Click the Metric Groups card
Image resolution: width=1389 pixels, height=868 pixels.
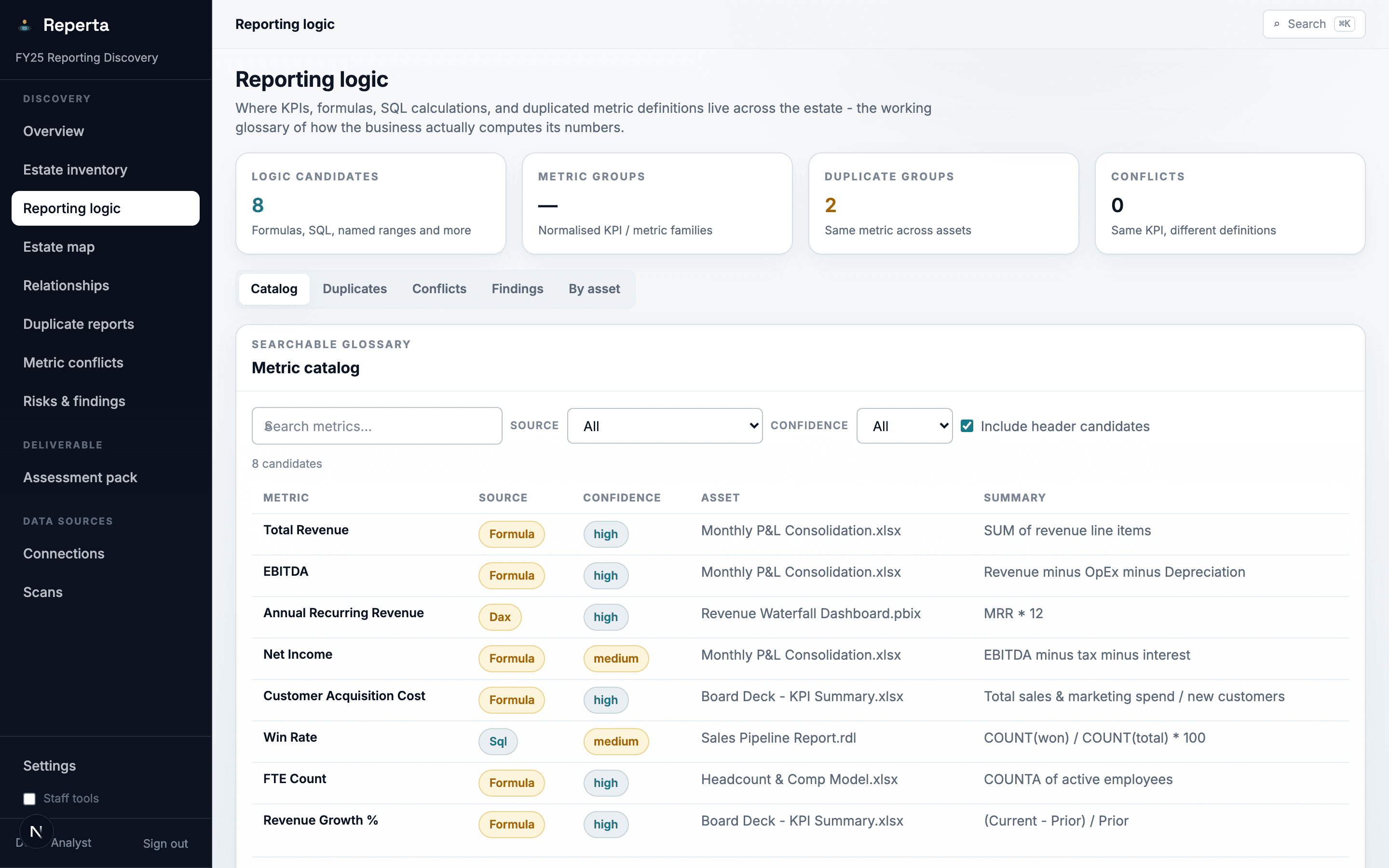coord(657,203)
